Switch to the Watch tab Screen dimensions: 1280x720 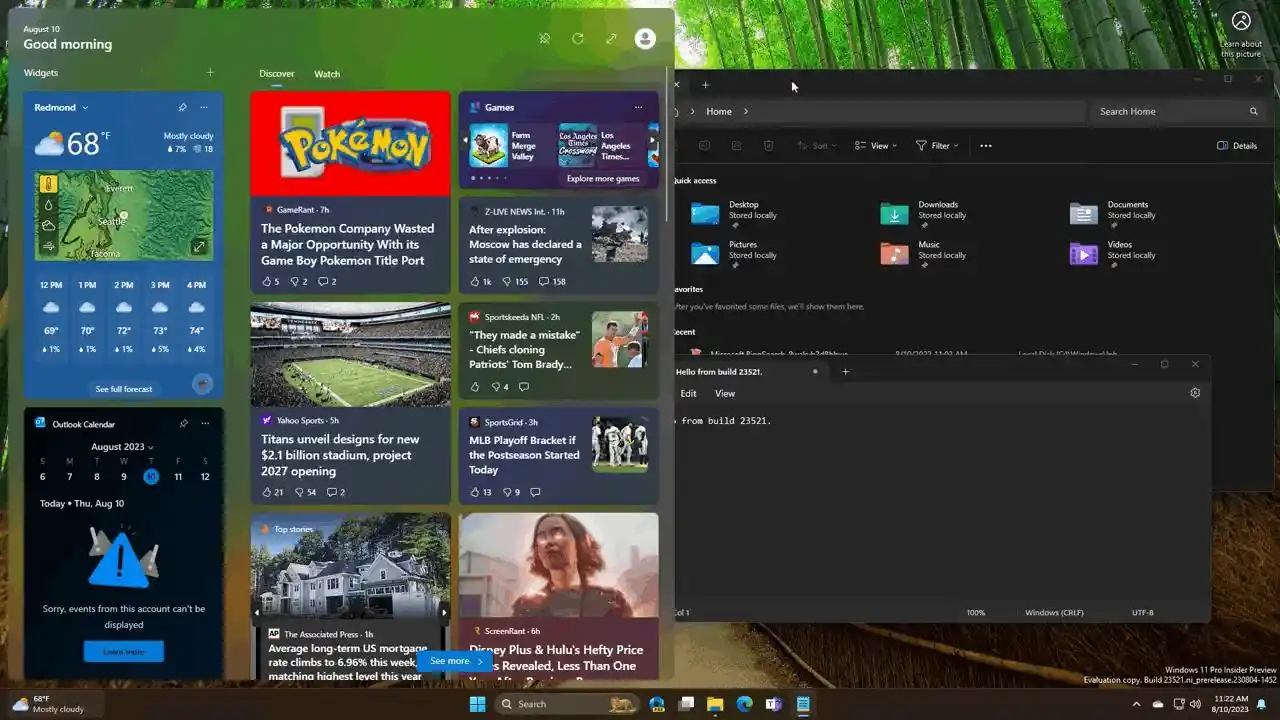(x=327, y=74)
